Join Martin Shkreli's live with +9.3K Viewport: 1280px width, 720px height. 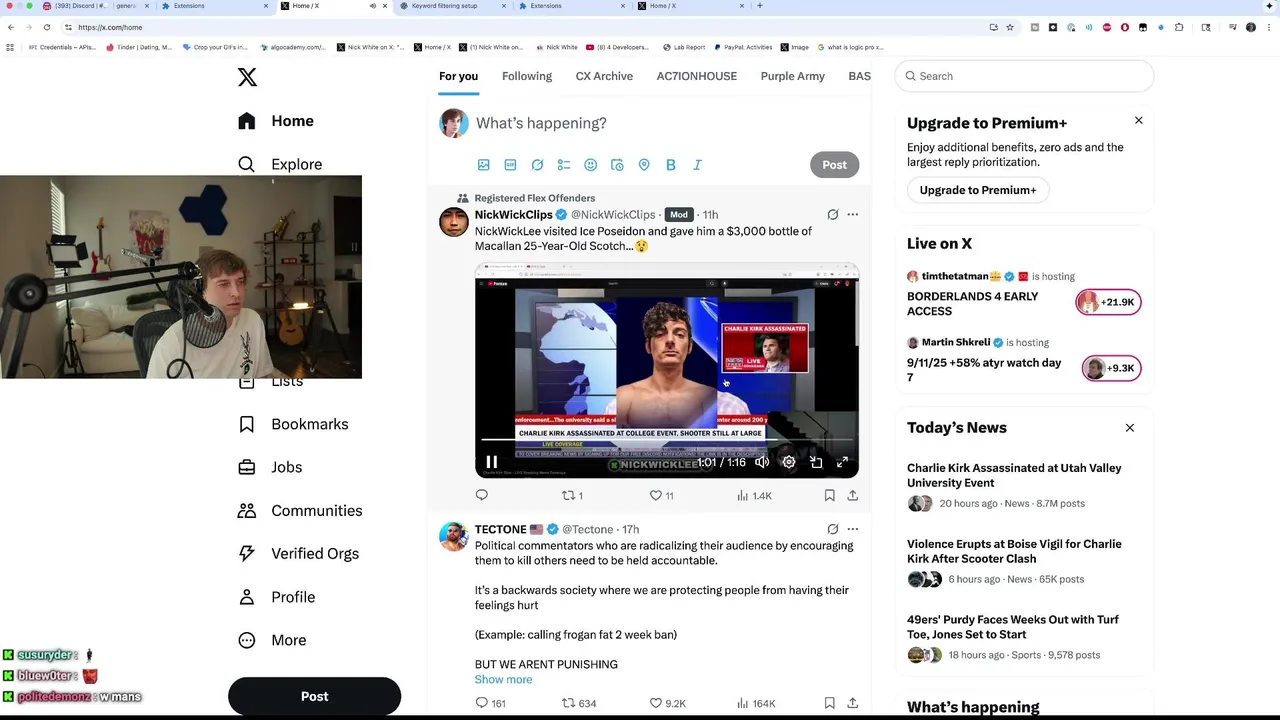coord(1111,368)
